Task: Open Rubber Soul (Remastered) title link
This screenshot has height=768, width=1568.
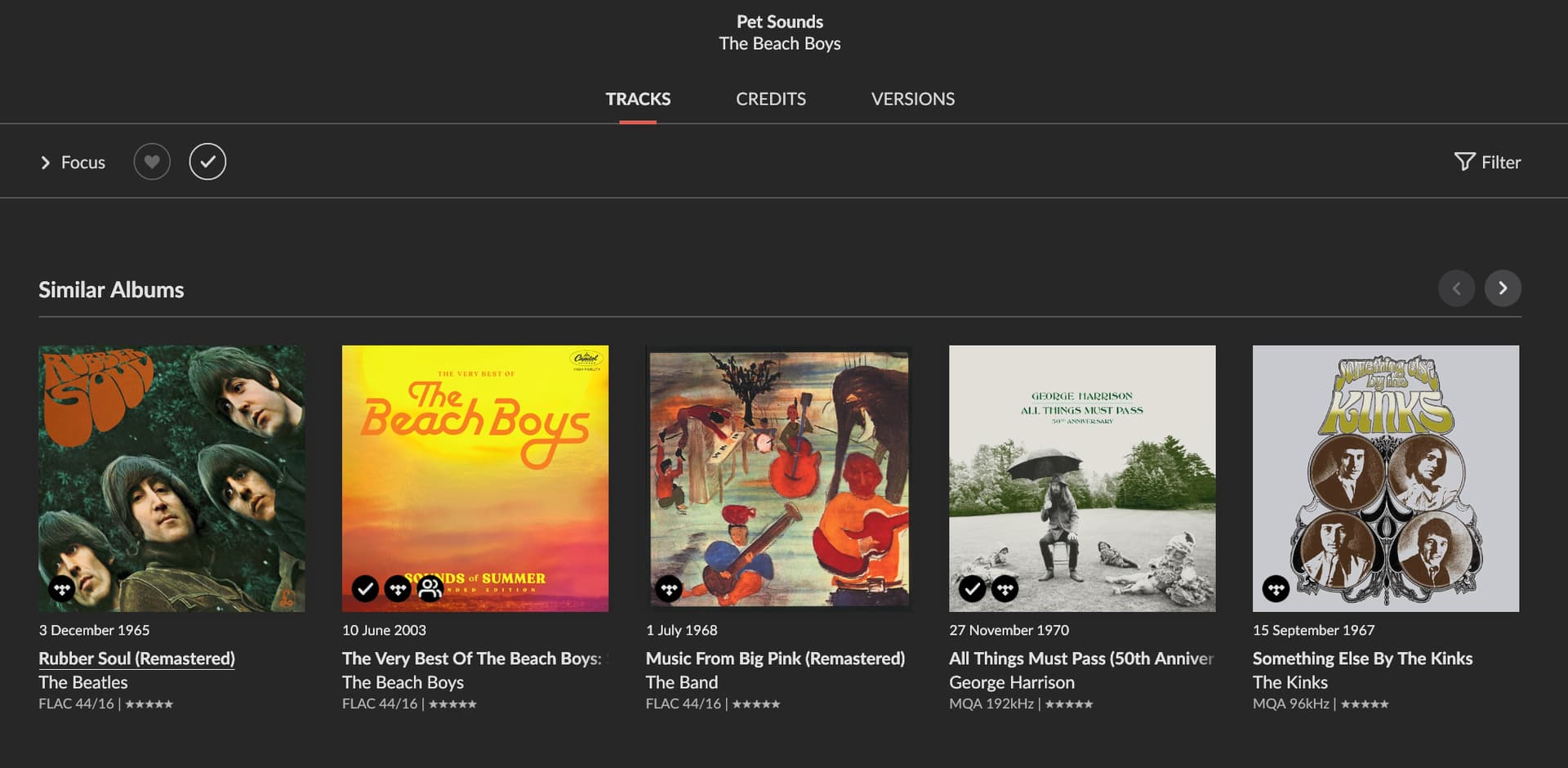Action: 136,659
